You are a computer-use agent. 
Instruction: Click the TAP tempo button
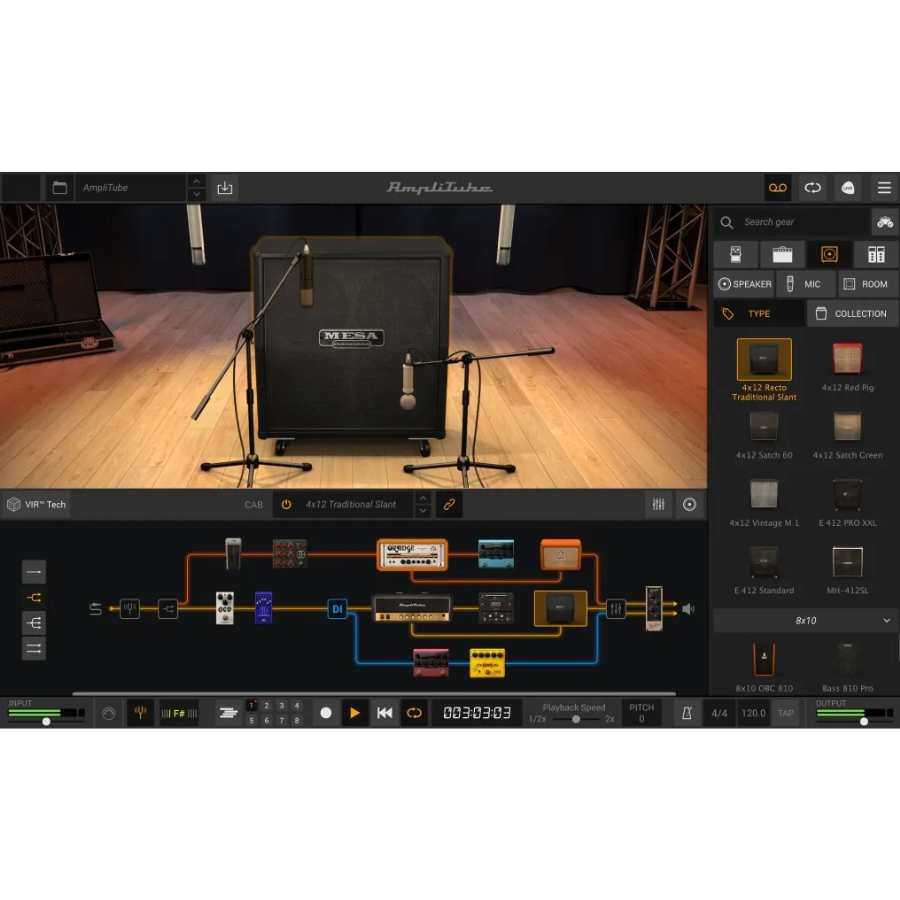(x=786, y=713)
